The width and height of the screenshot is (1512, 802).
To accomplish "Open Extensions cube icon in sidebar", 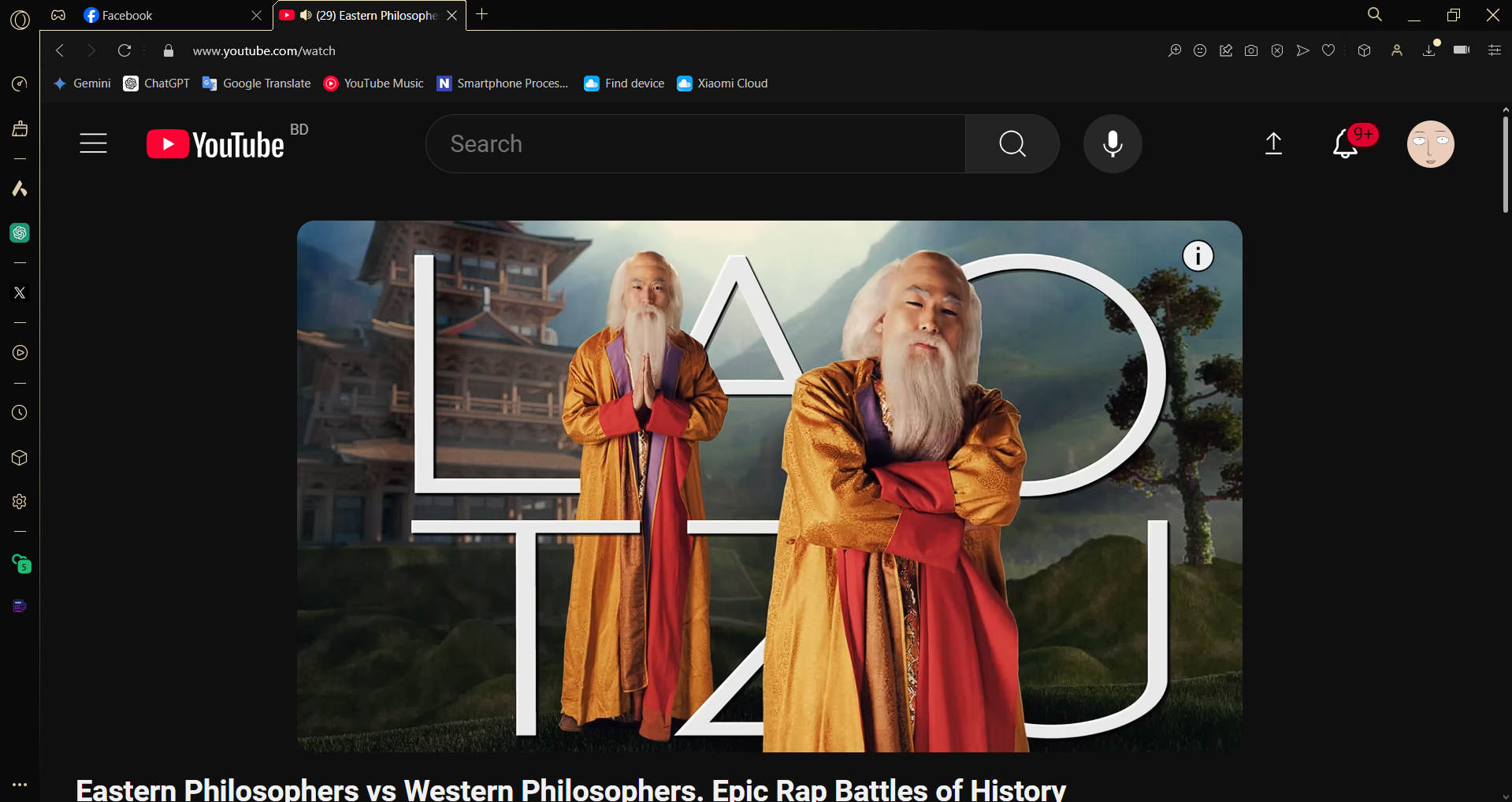I will pos(20,458).
